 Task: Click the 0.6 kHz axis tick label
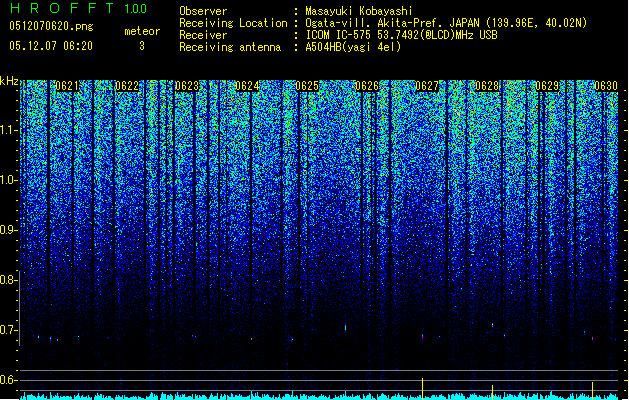(8, 380)
